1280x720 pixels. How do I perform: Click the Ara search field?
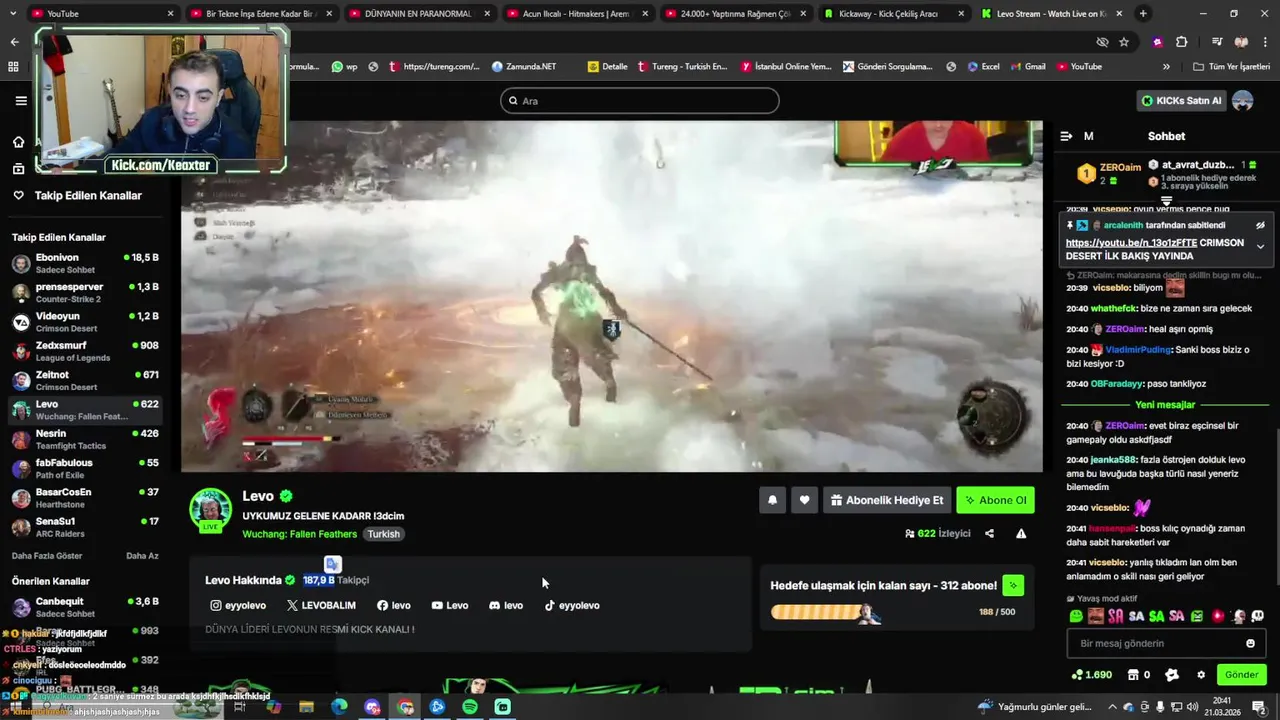click(x=640, y=101)
